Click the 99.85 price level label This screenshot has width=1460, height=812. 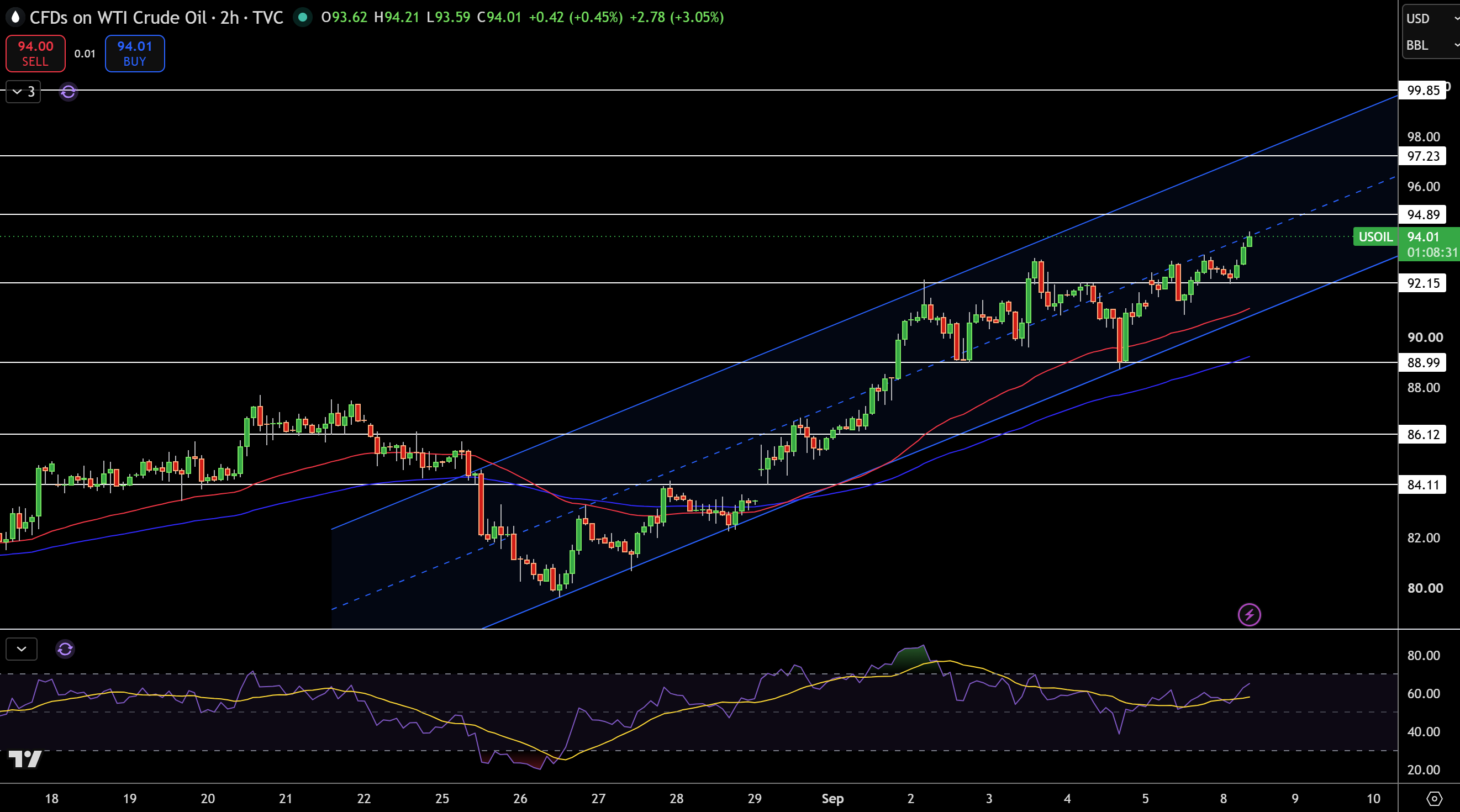[x=1422, y=90]
